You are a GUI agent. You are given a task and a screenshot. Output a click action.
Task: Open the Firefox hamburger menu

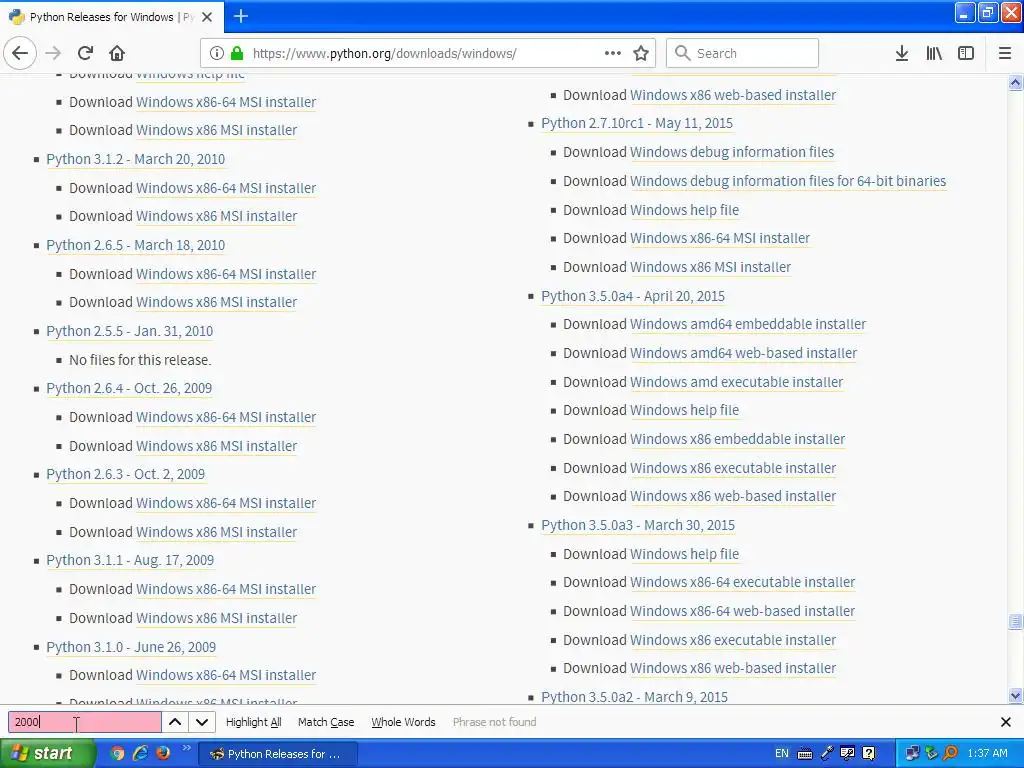pyautogui.click(x=1005, y=53)
